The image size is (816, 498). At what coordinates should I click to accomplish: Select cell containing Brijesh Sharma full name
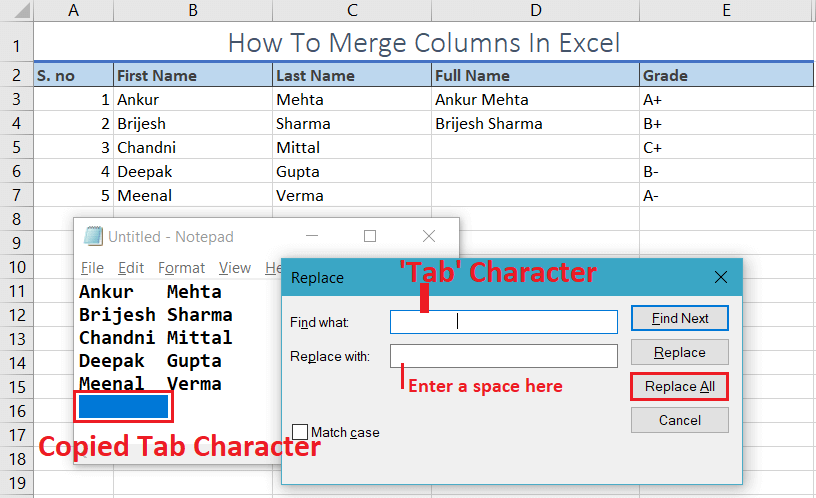coord(536,124)
